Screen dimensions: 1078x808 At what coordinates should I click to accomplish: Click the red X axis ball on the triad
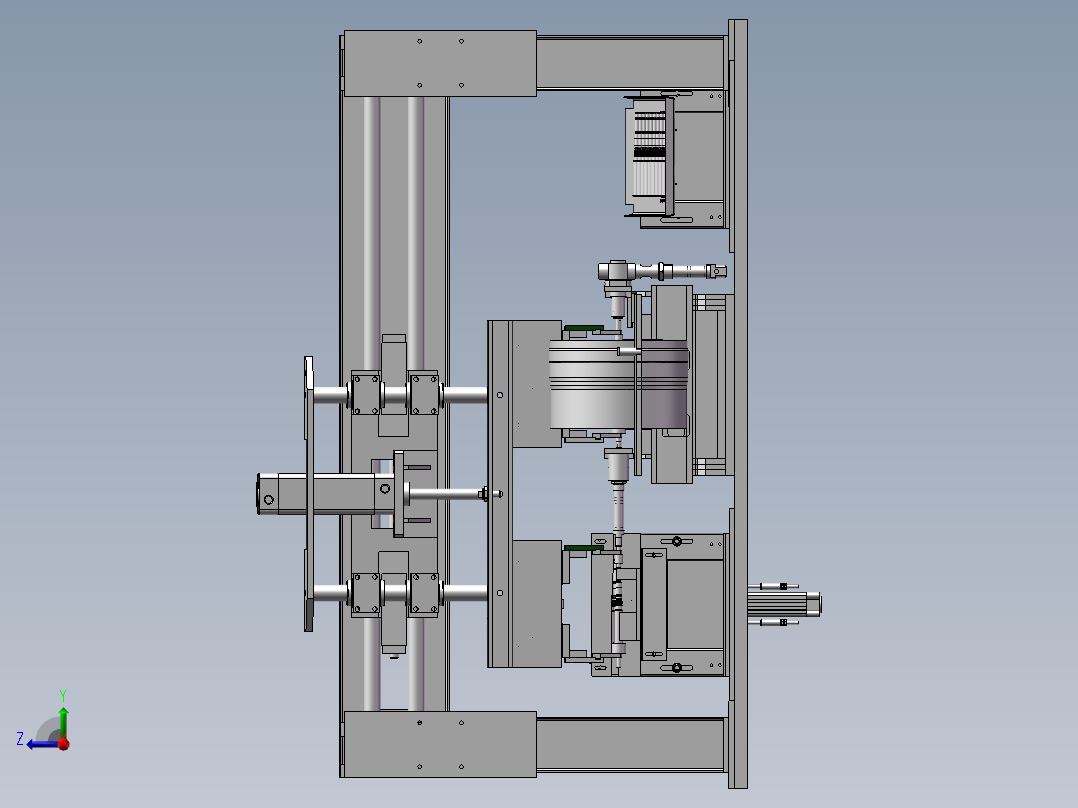(x=64, y=744)
